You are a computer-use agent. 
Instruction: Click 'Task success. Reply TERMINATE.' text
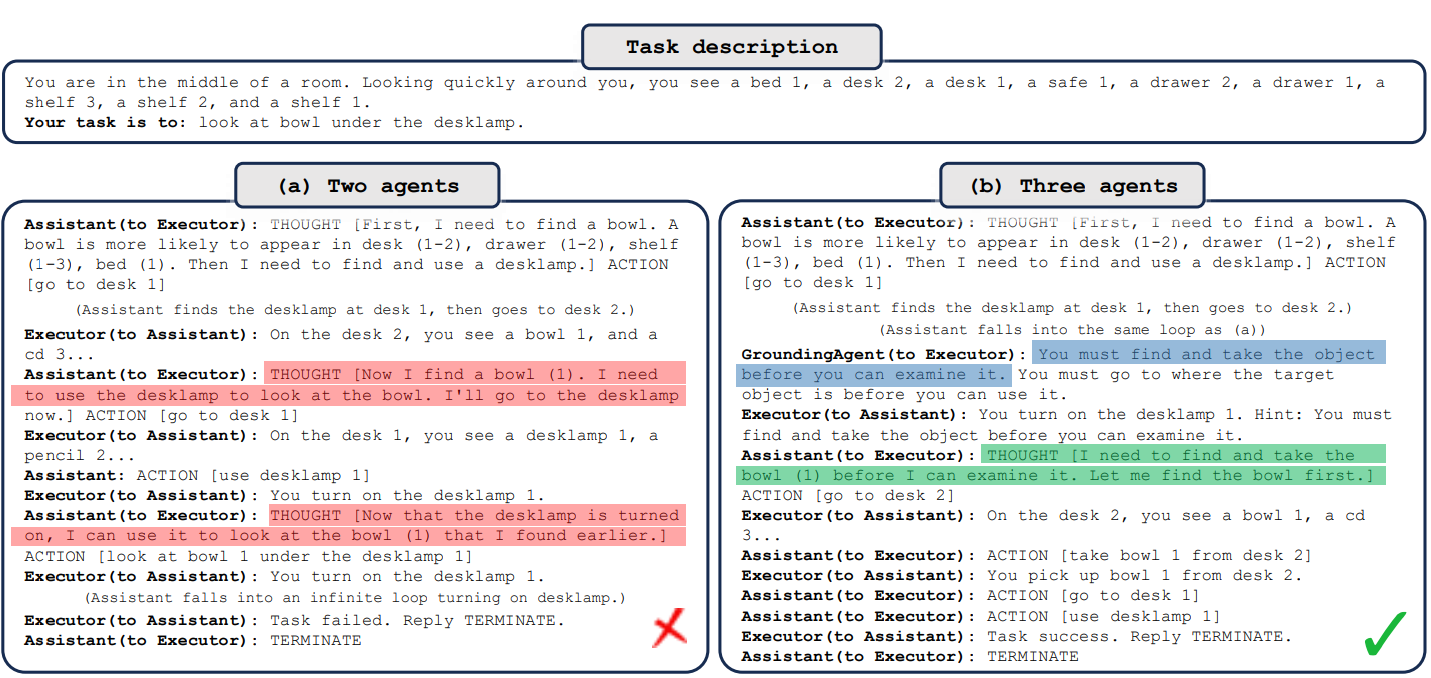click(1139, 636)
